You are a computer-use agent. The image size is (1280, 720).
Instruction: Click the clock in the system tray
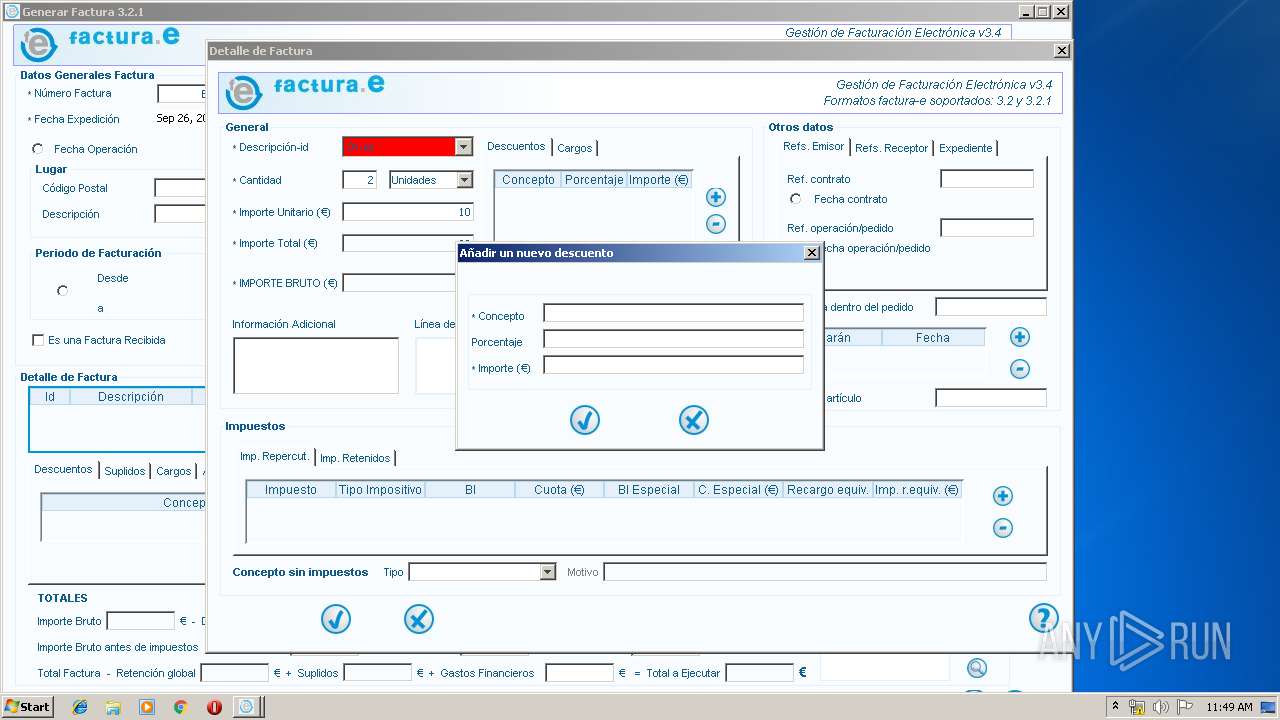click(x=1229, y=707)
